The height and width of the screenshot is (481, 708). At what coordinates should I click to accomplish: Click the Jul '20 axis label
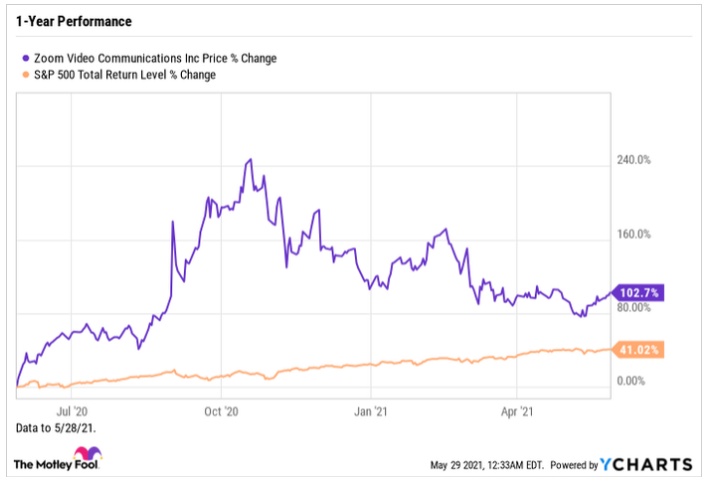point(73,410)
